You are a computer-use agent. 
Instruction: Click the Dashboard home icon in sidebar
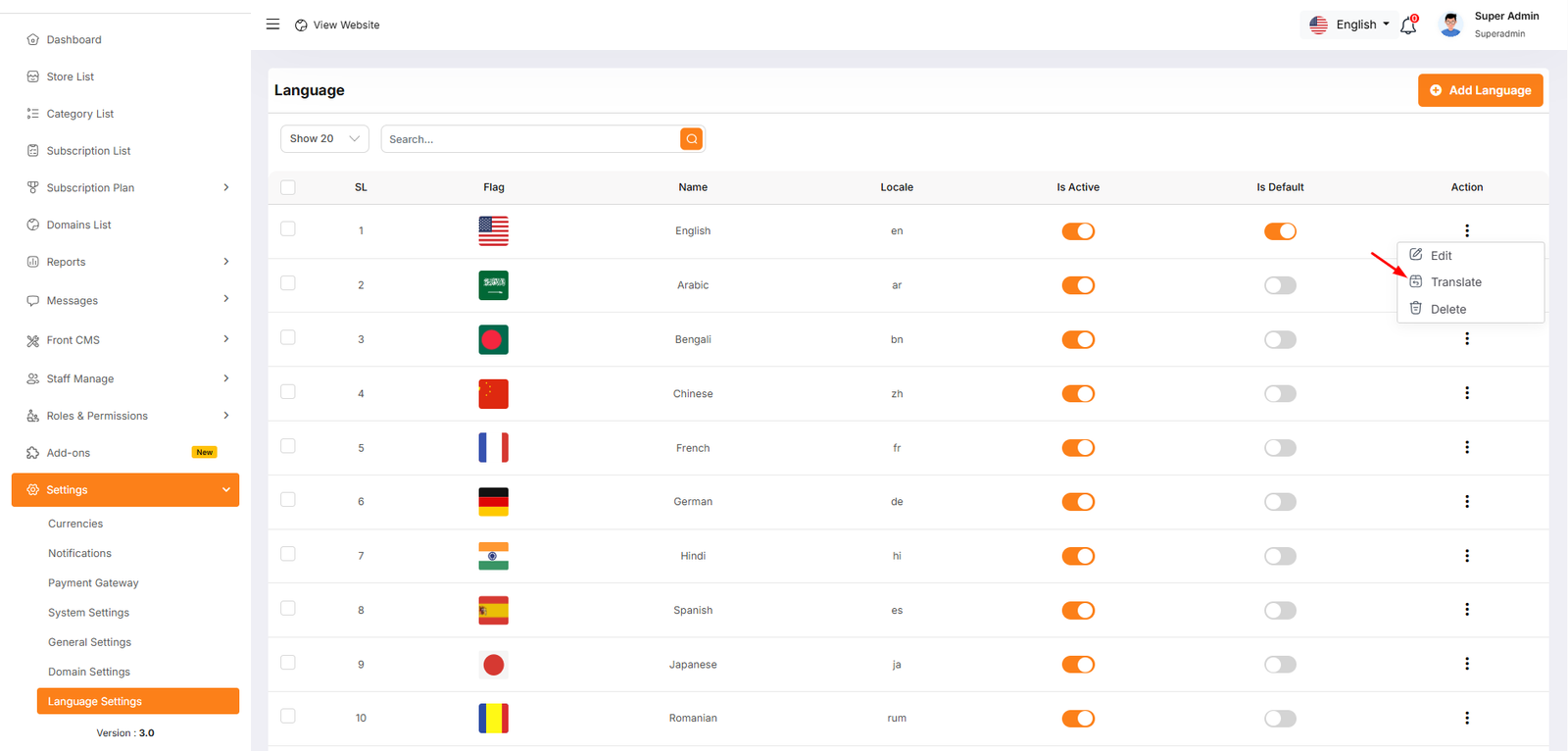(33, 40)
